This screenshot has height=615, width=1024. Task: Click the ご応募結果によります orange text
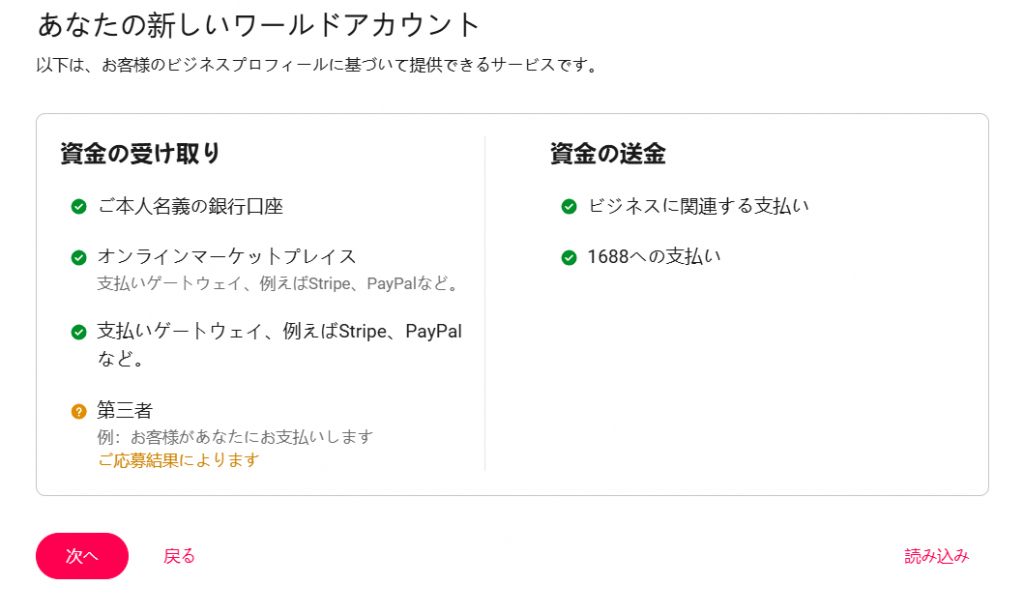point(178,460)
